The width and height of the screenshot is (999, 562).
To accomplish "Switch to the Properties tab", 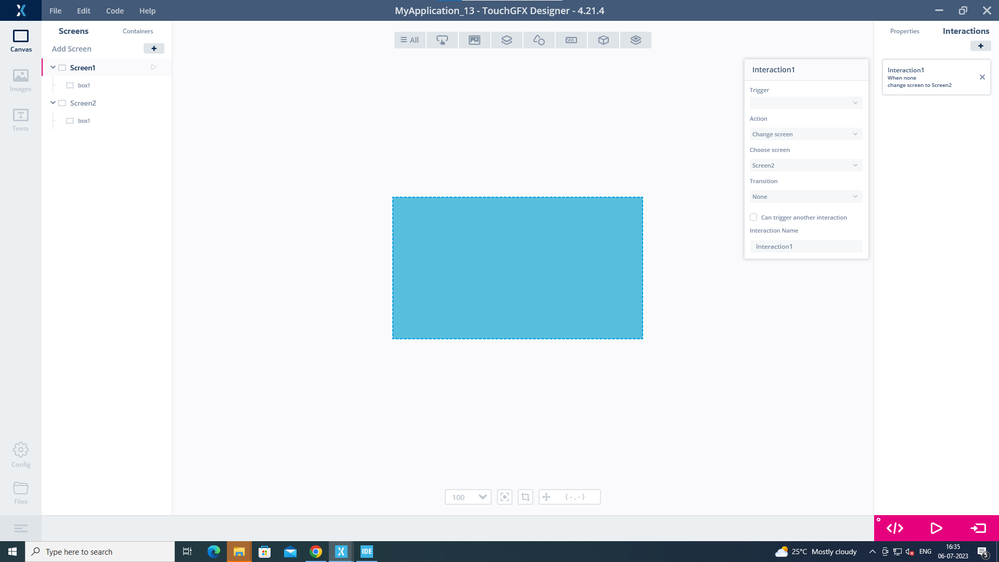I will (x=904, y=31).
